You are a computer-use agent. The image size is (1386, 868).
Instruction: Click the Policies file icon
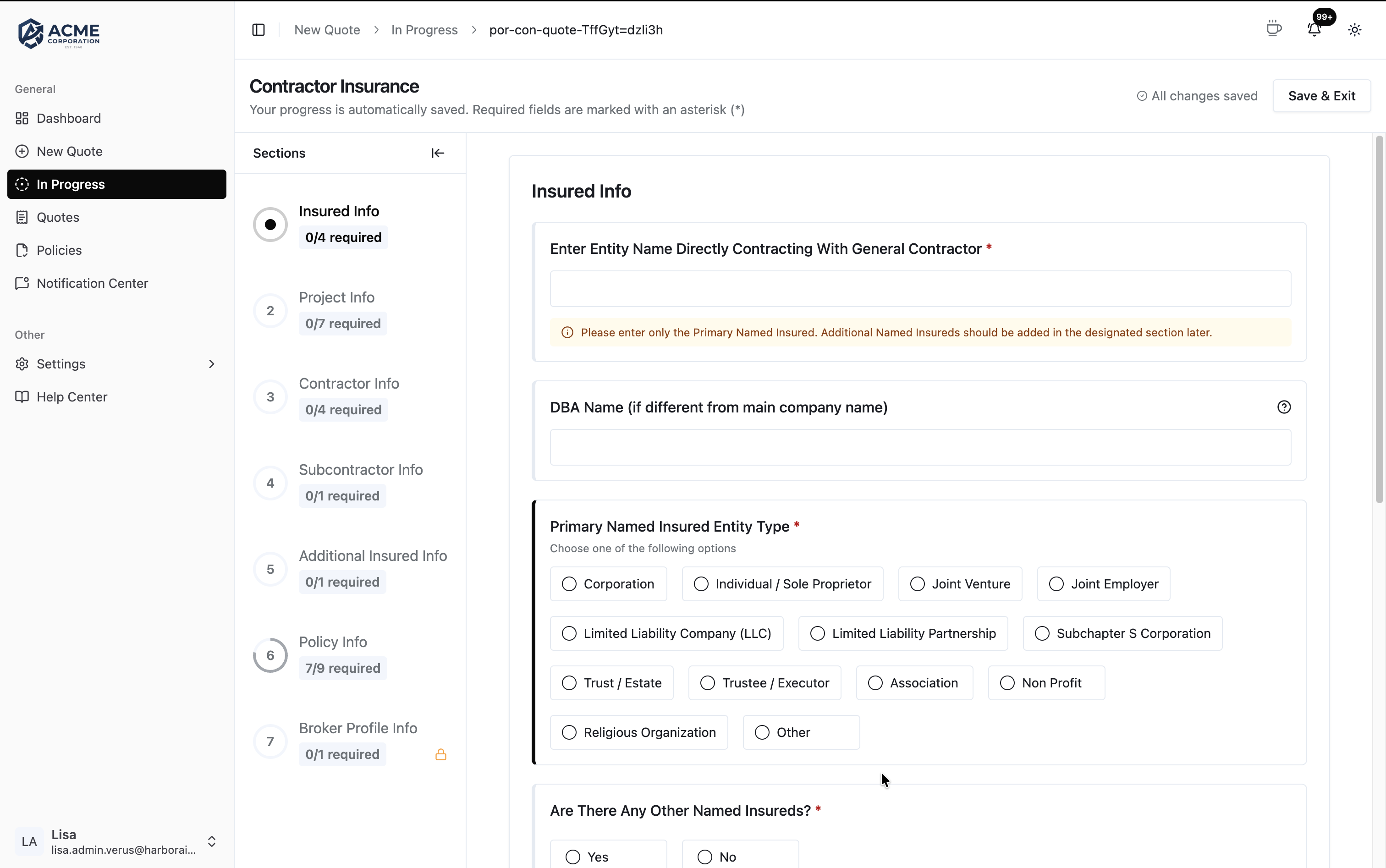22,250
